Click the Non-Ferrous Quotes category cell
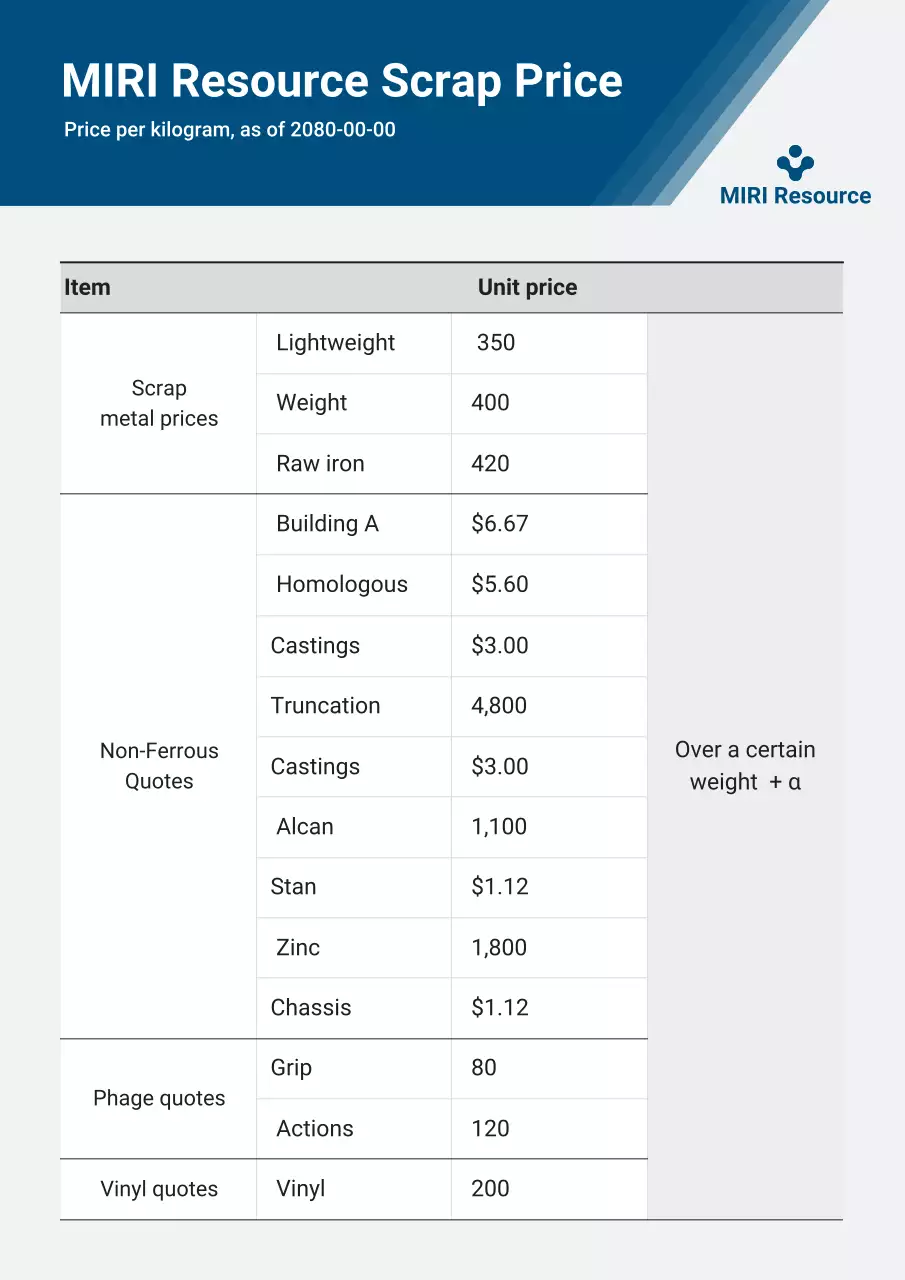905x1280 pixels. pyautogui.click(x=159, y=766)
